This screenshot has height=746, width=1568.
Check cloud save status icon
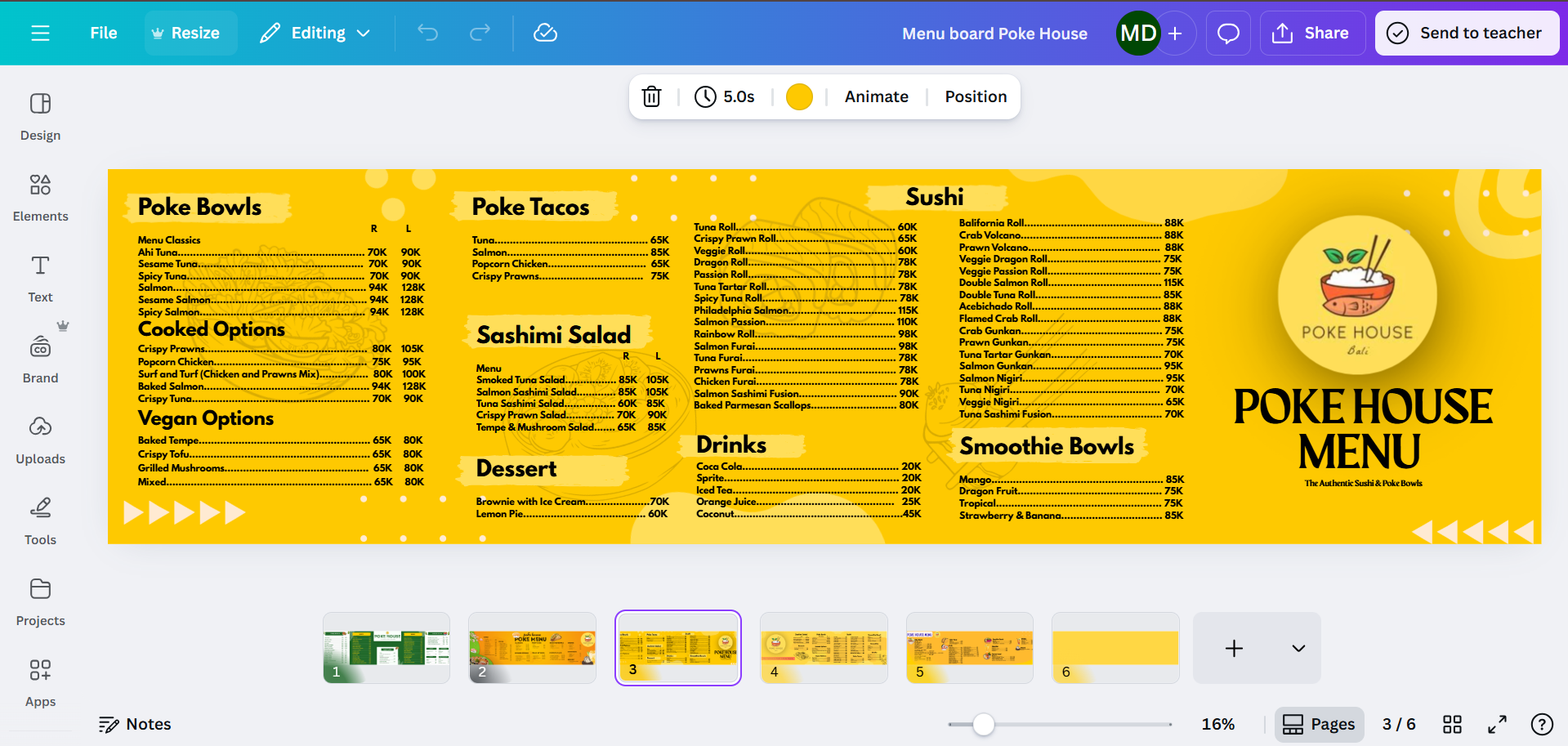545,33
